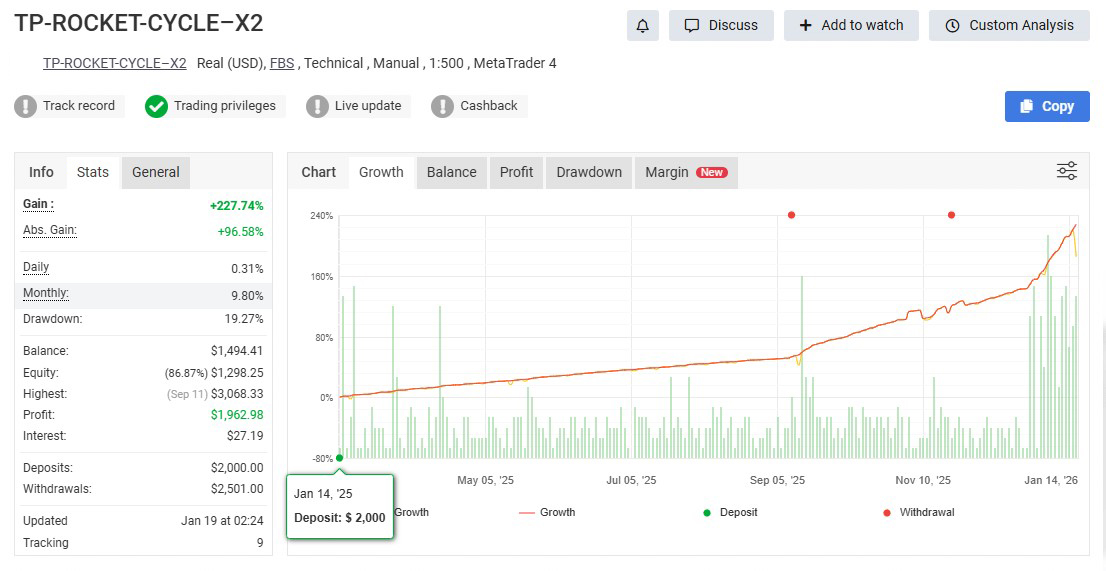This screenshot has width=1106, height=571.
Task: Click Trading privileges green check icon
Action: tap(157, 106)
